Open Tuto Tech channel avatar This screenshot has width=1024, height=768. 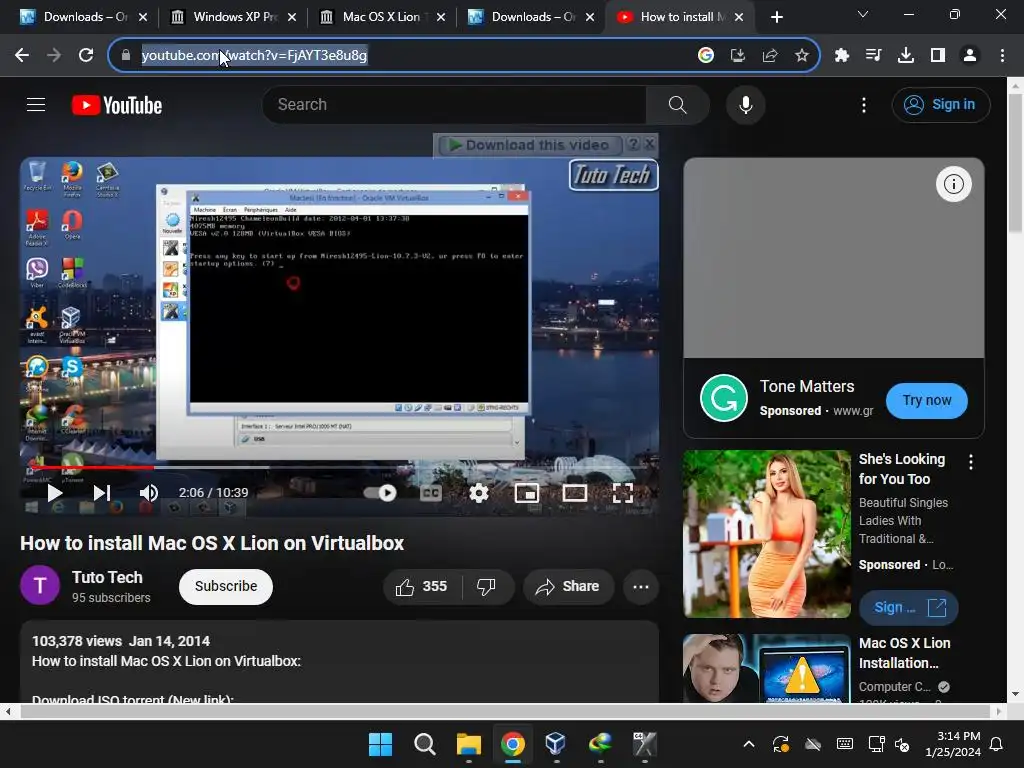point(40,585)
